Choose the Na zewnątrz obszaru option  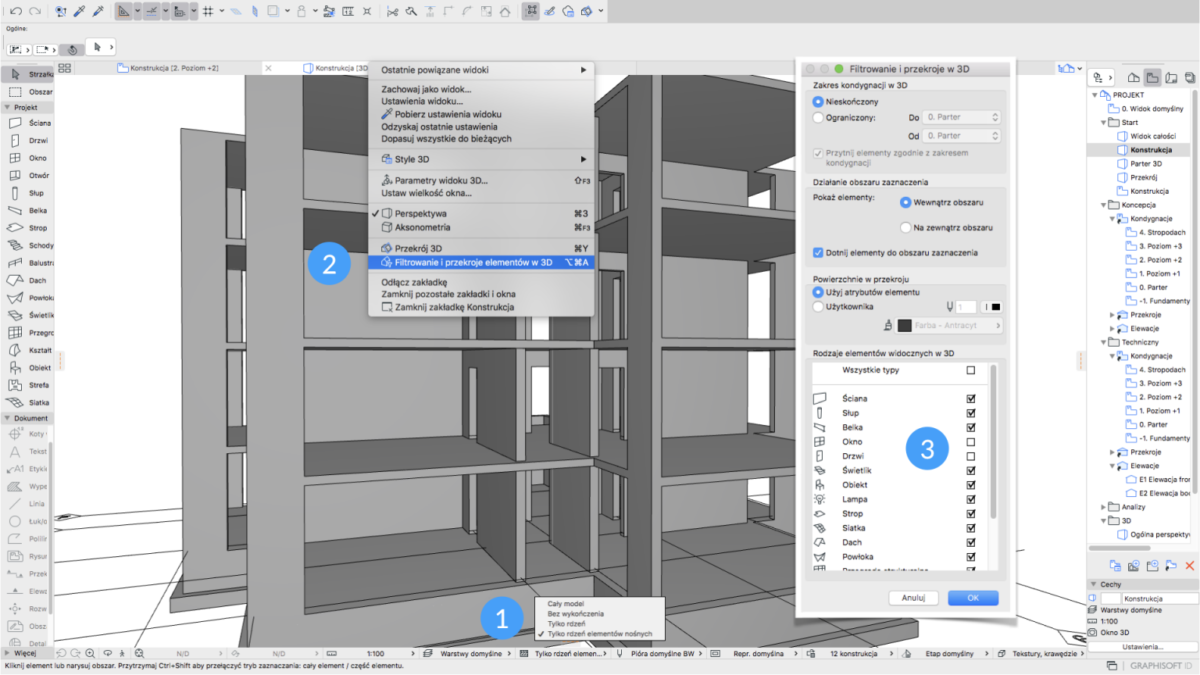pos(908,228)
